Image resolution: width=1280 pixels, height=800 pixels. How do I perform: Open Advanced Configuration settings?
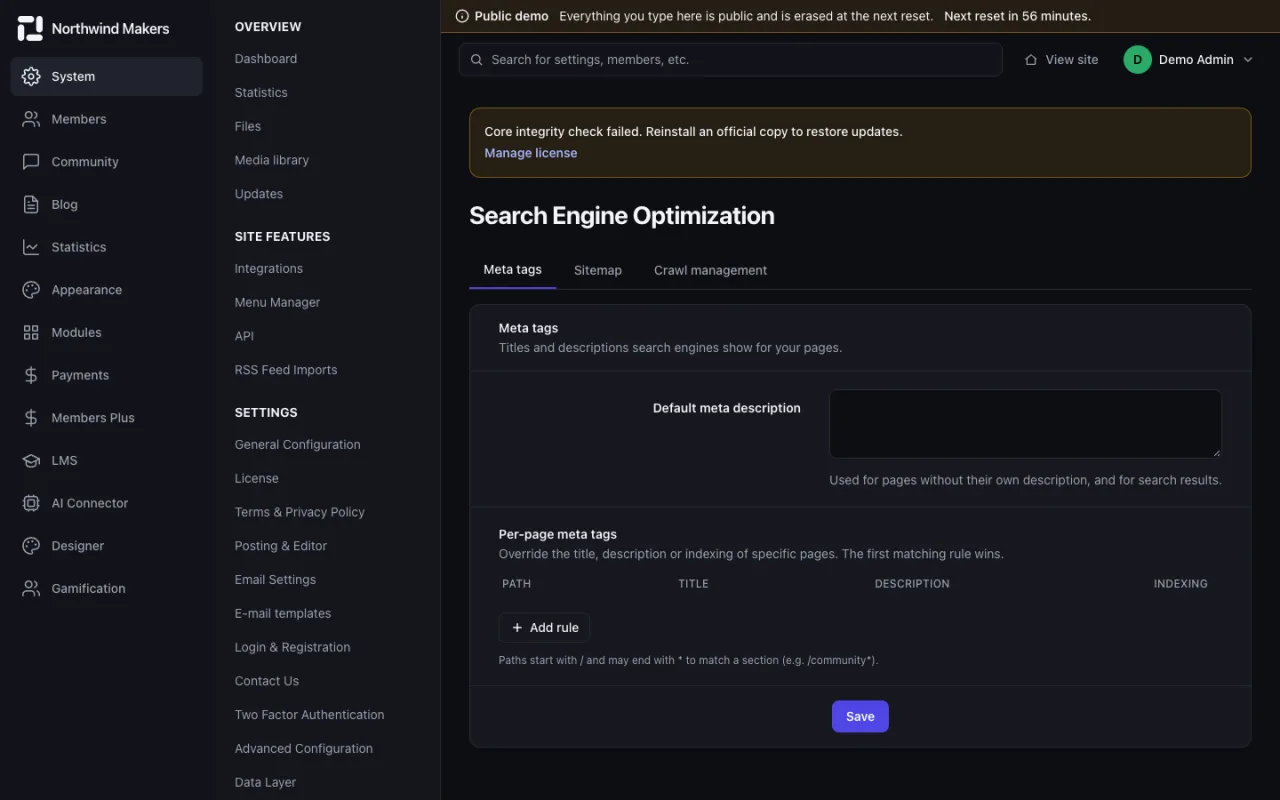[x=304, y=749]
